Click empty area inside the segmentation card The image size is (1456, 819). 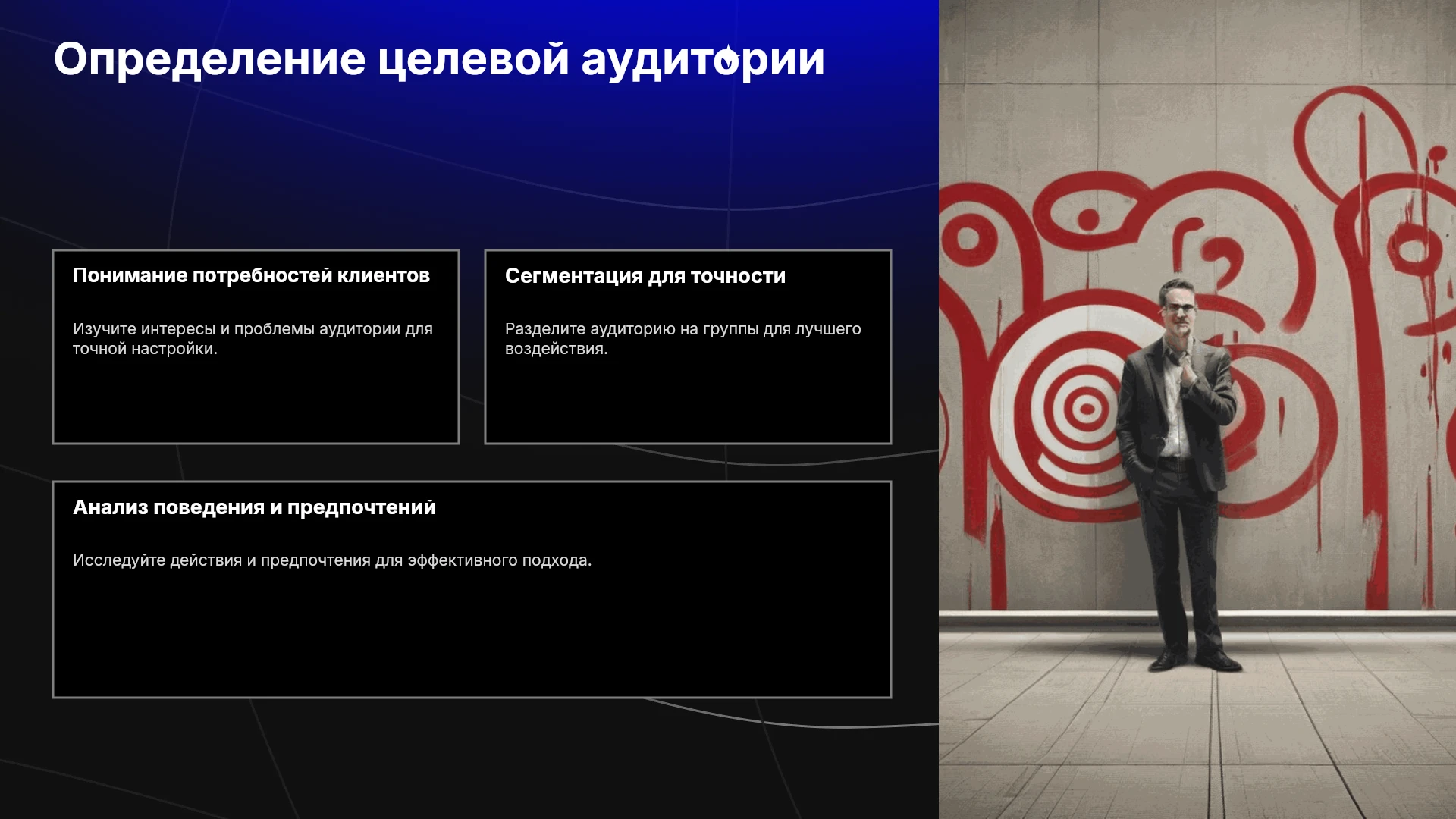[688, 402]
